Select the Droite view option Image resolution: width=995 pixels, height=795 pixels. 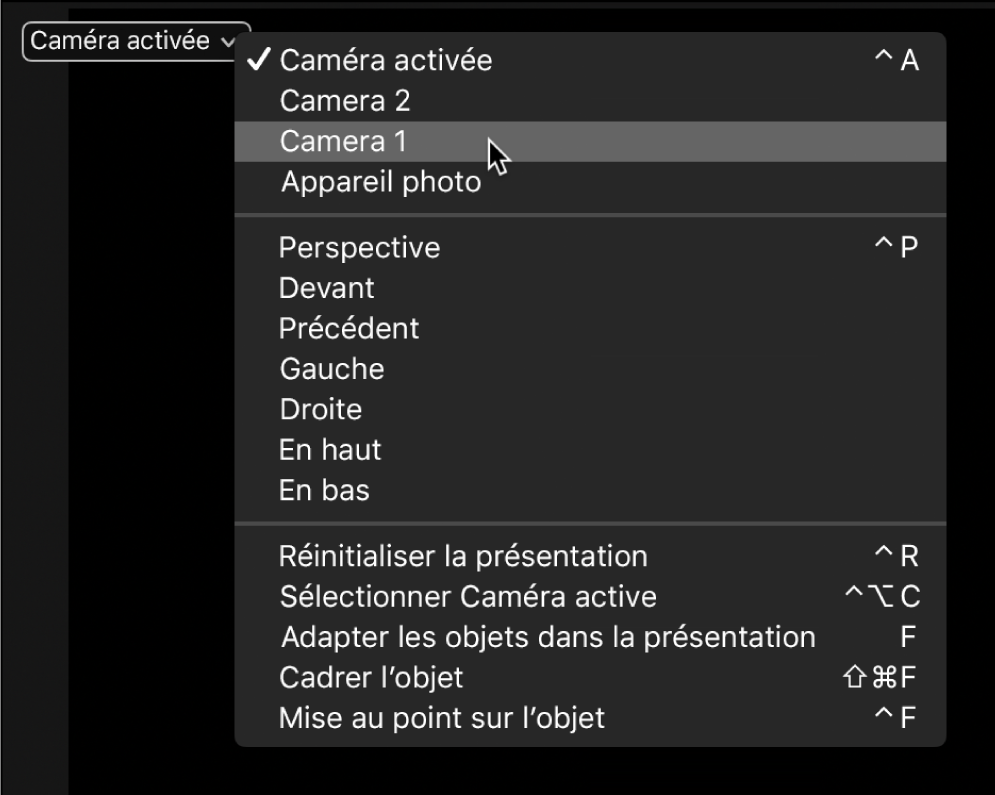pyautogui.click(x=322, y=408)
